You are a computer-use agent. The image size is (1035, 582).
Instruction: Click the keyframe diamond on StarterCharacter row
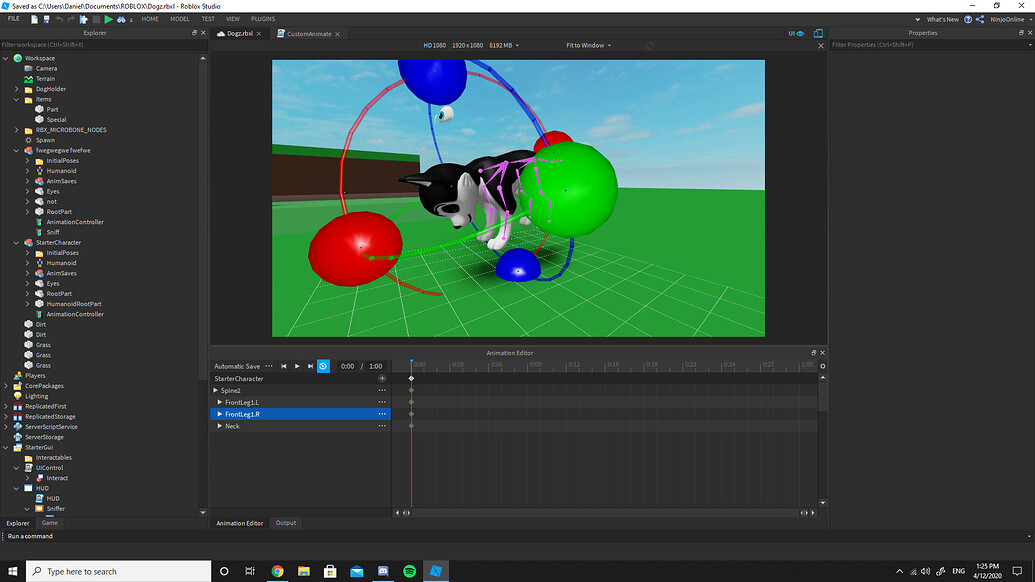[411, 379]
